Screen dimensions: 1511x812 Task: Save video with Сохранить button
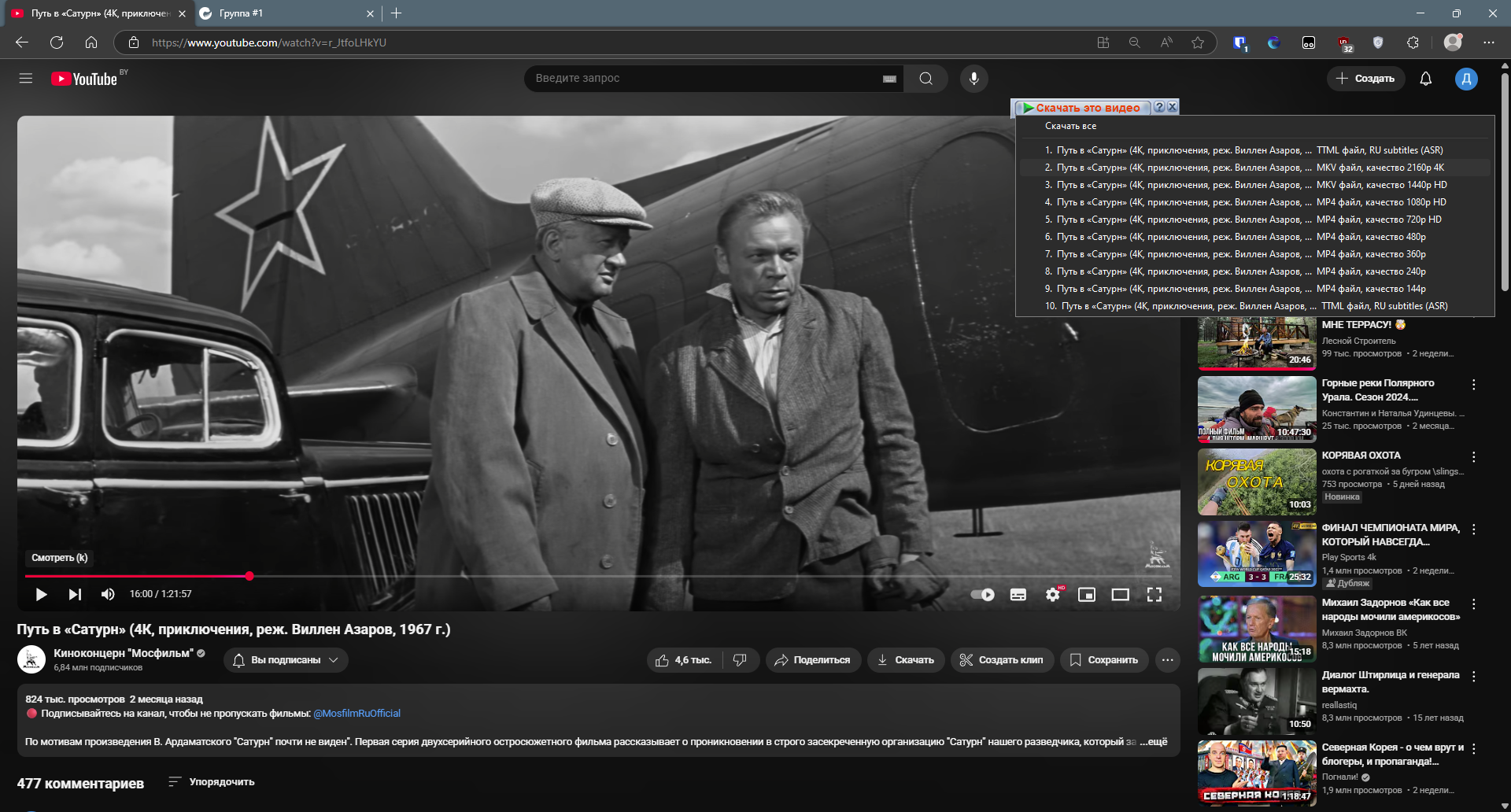pyautogui.click(x=1104, y=660)
